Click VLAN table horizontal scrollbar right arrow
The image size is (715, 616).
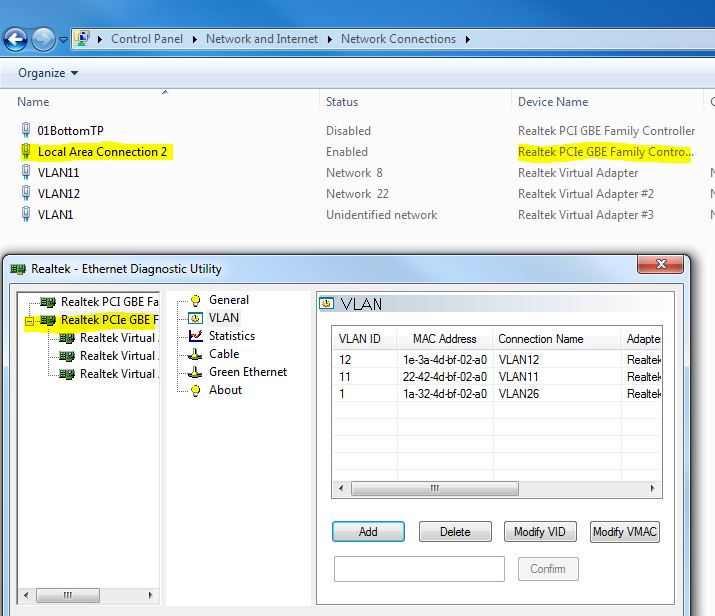652,488
